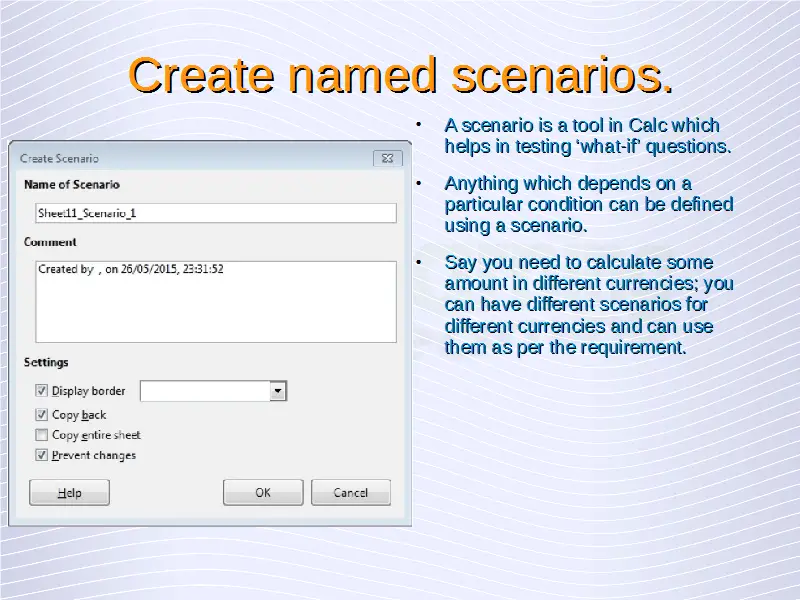The width and height of the screenshot is (800, 600).
Task: Confirm the scenario with OK
Action: tap(263, 493)
